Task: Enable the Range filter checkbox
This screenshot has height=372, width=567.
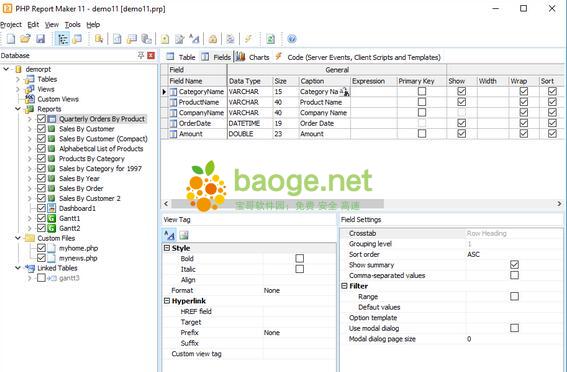Action: 514,296
